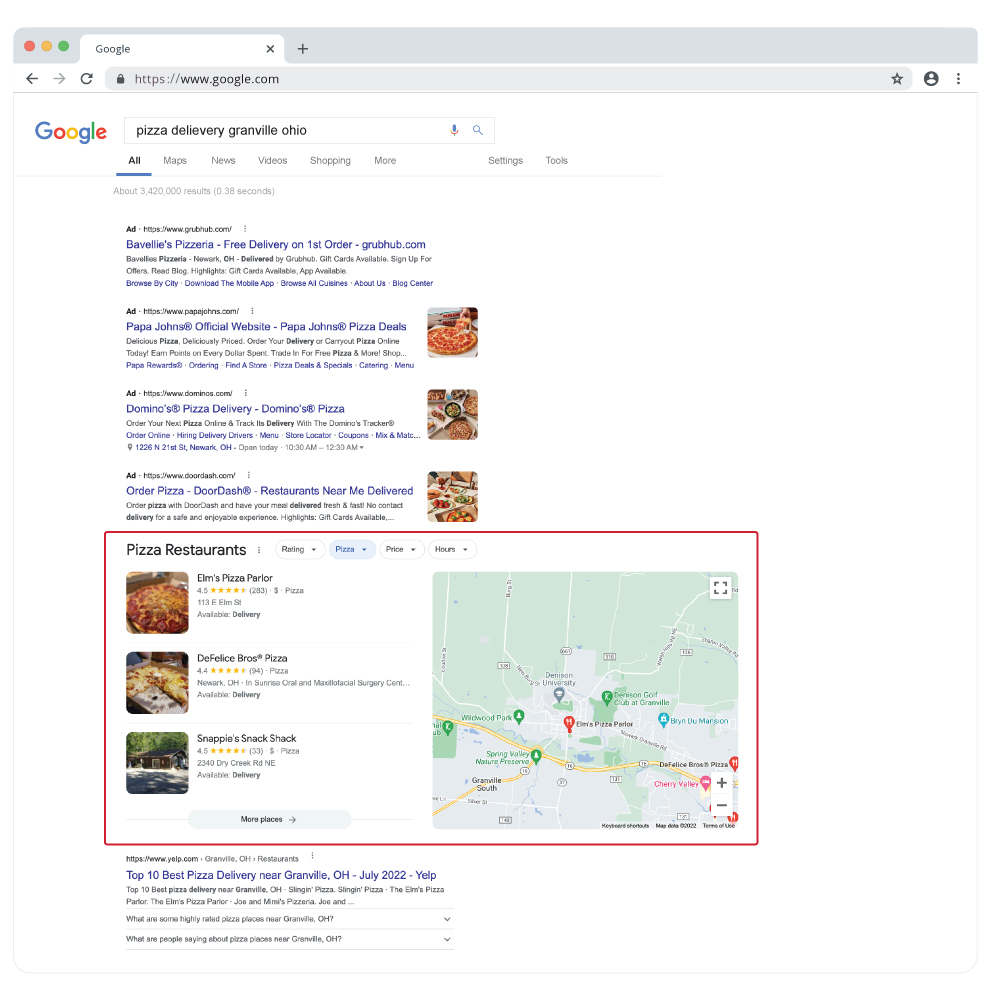This screenshot has height=1000, width=1000.
Task: Switch to the Maps tab
Action: tap(175, 161)
